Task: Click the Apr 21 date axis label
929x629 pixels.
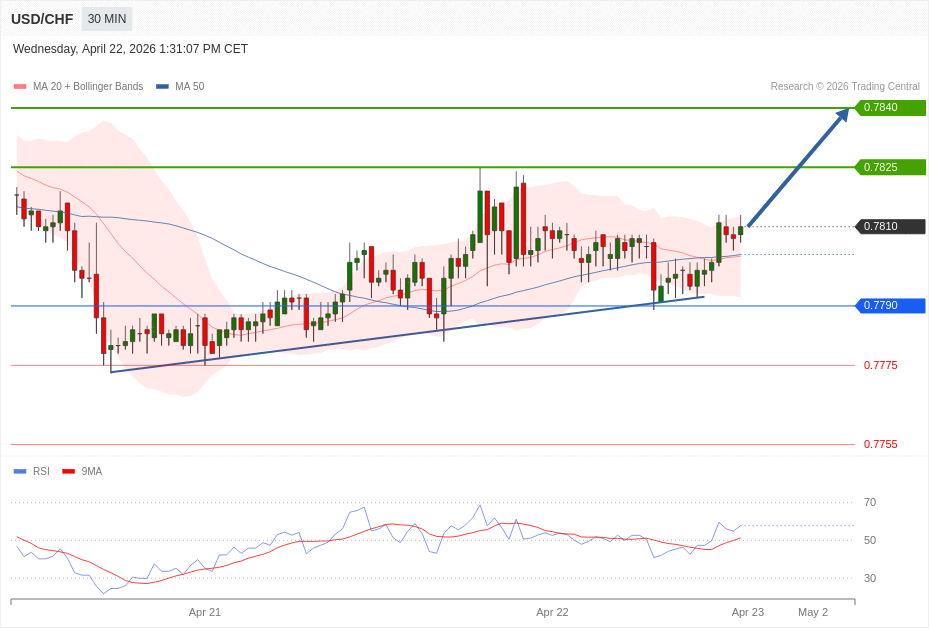Action: click(205, 612)
